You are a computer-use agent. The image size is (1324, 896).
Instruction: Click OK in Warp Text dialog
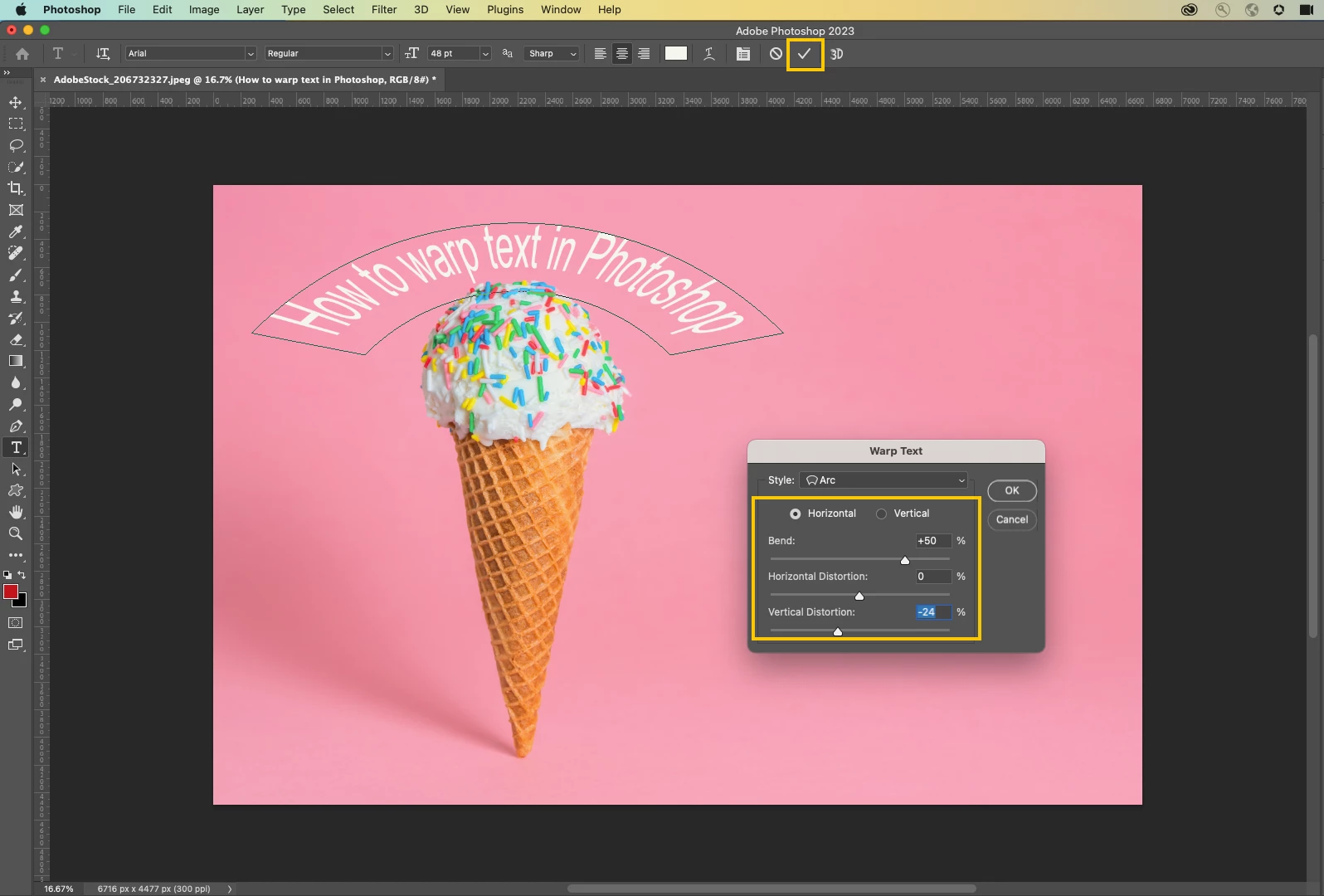(1012, 490)
